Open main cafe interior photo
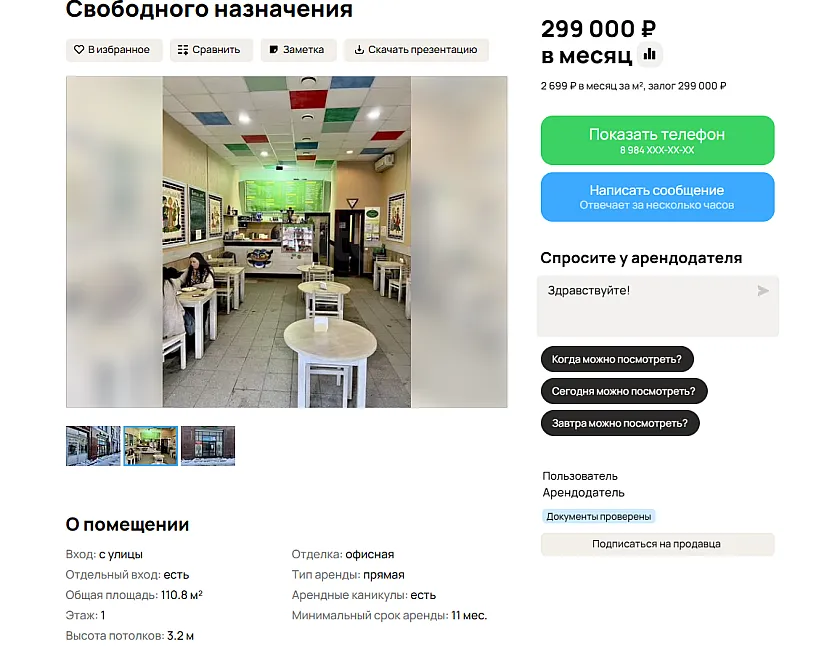Screen dimensions: 840x660 point(287,242)
